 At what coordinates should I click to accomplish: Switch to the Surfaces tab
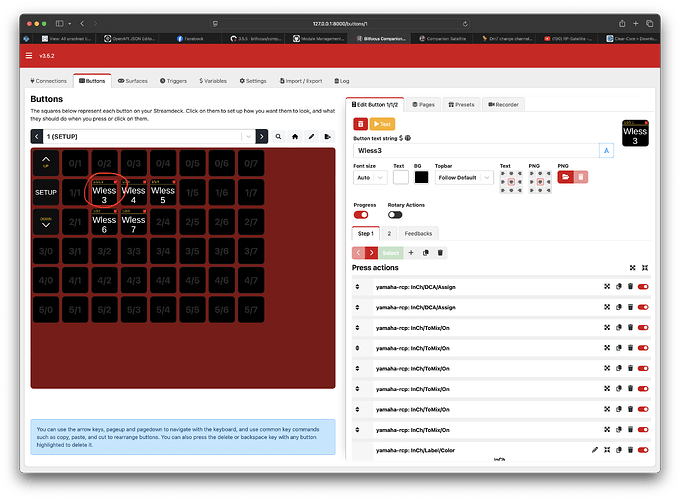click(x=132, y=81)
